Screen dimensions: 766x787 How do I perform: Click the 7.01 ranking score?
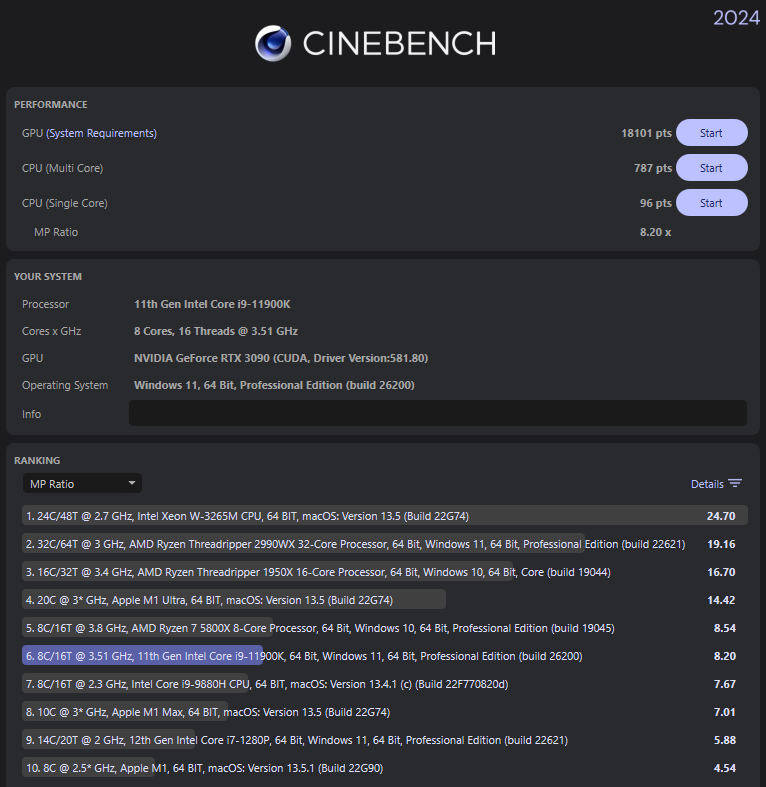click(724, 712)
